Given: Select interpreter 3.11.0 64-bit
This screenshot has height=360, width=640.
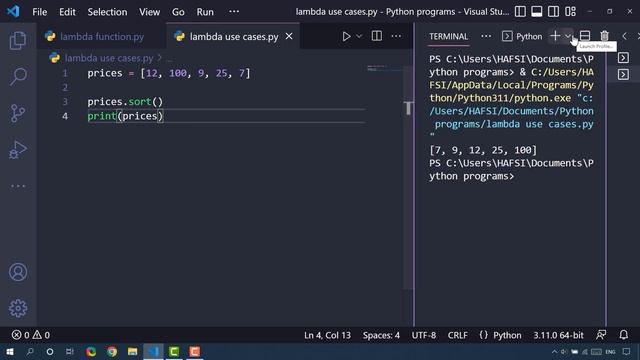Looking at the screenshot, I should tap(558, 335).
